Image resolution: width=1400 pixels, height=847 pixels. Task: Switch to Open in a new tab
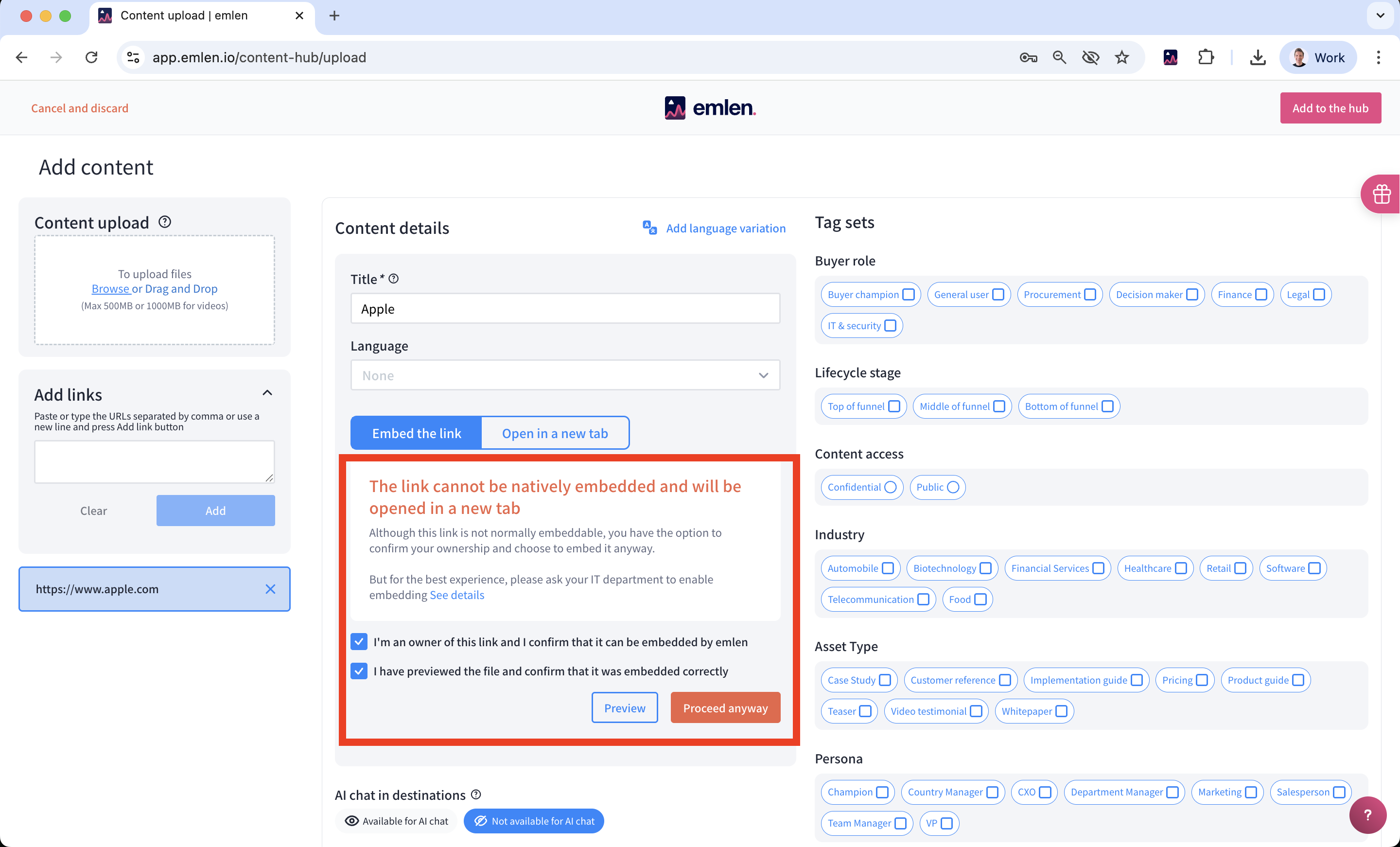coord(555,433)
